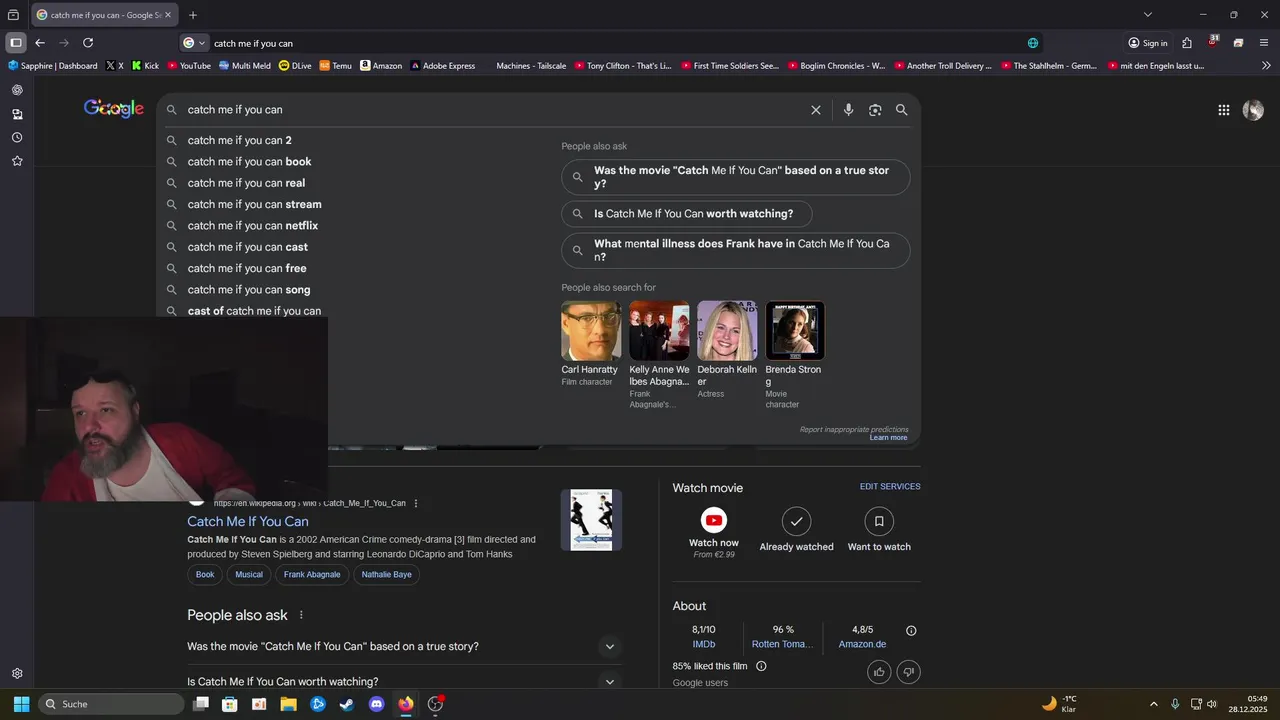Reload the page

pyautogui.click(x=88, y=43)
